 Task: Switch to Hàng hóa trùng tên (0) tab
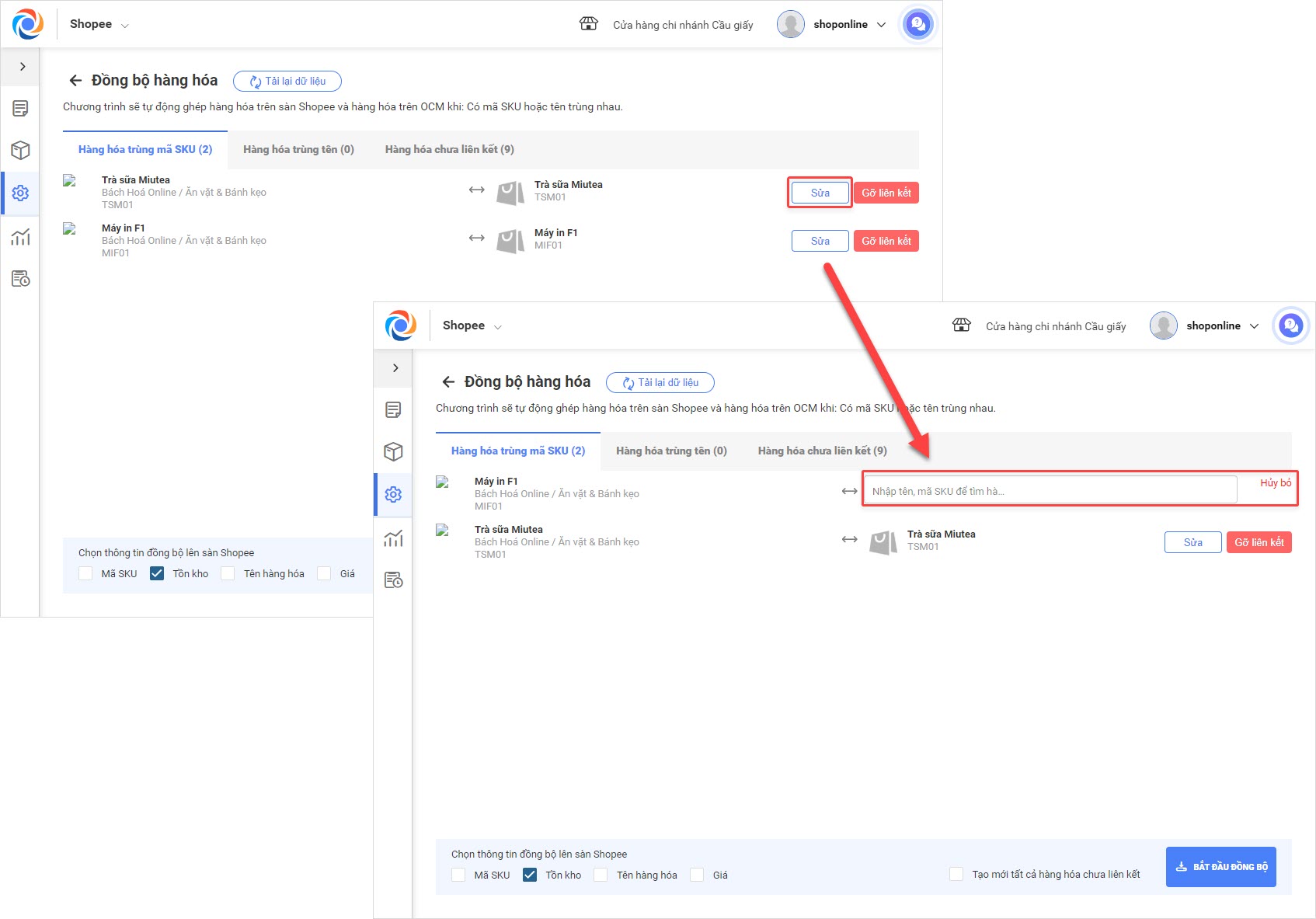[x=671, y=451]
